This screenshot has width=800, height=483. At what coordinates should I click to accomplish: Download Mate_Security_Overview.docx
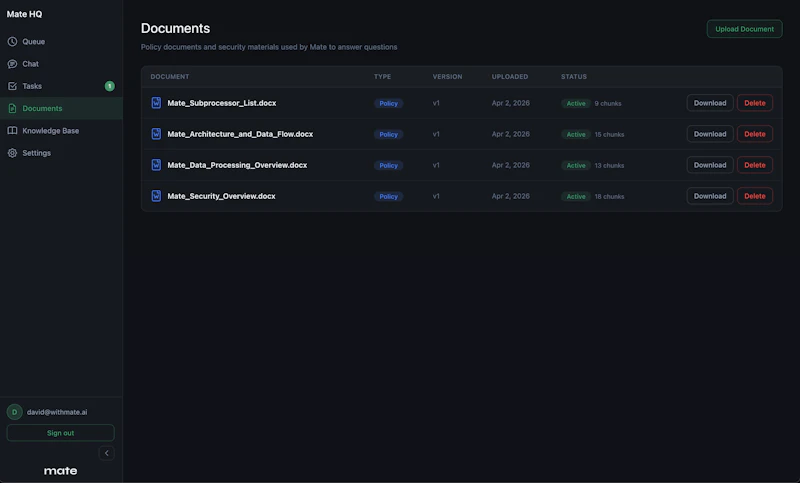click(x=710, y=196)
